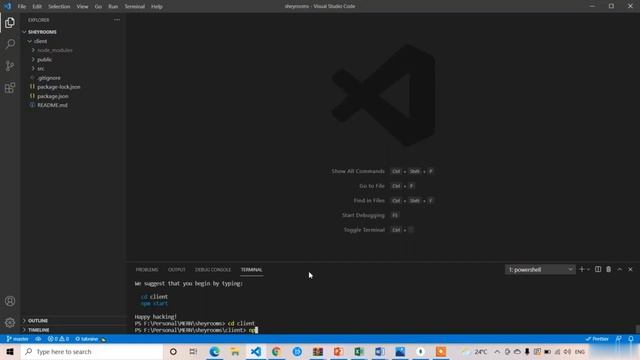
Task: Maximize the panel with up chevron
Action: (x=620, y=269)
